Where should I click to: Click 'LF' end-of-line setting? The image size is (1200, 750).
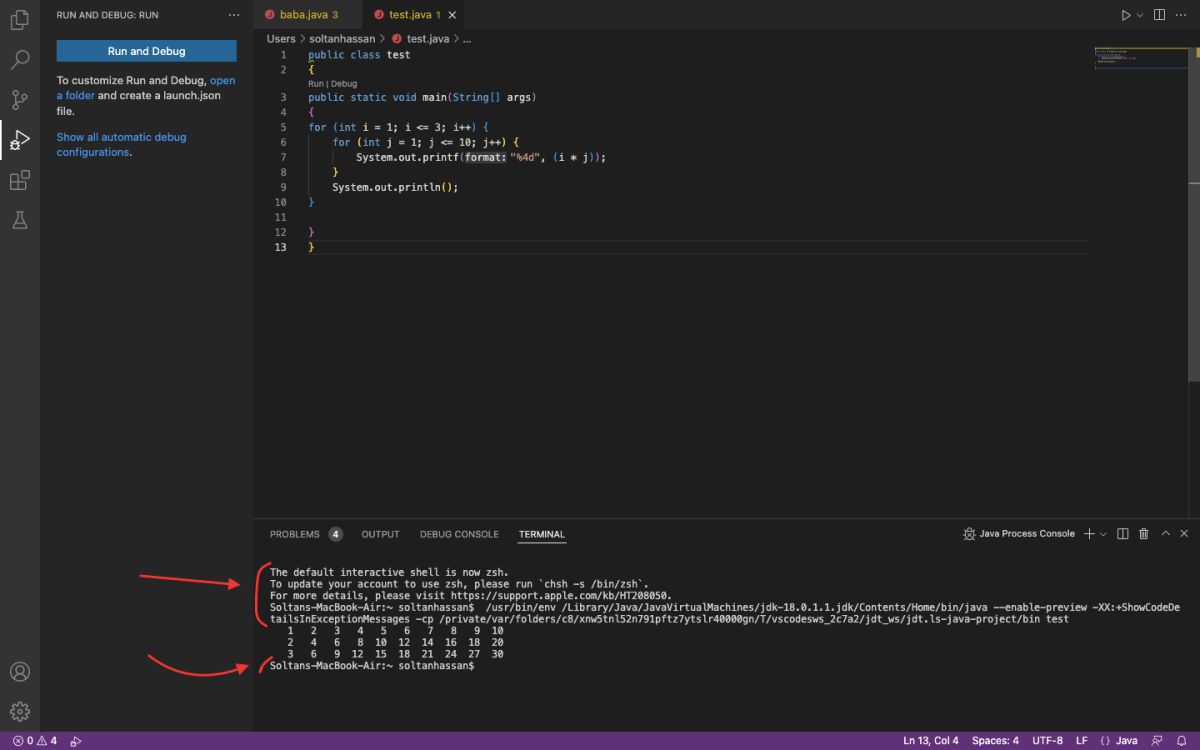[1082, 741]
